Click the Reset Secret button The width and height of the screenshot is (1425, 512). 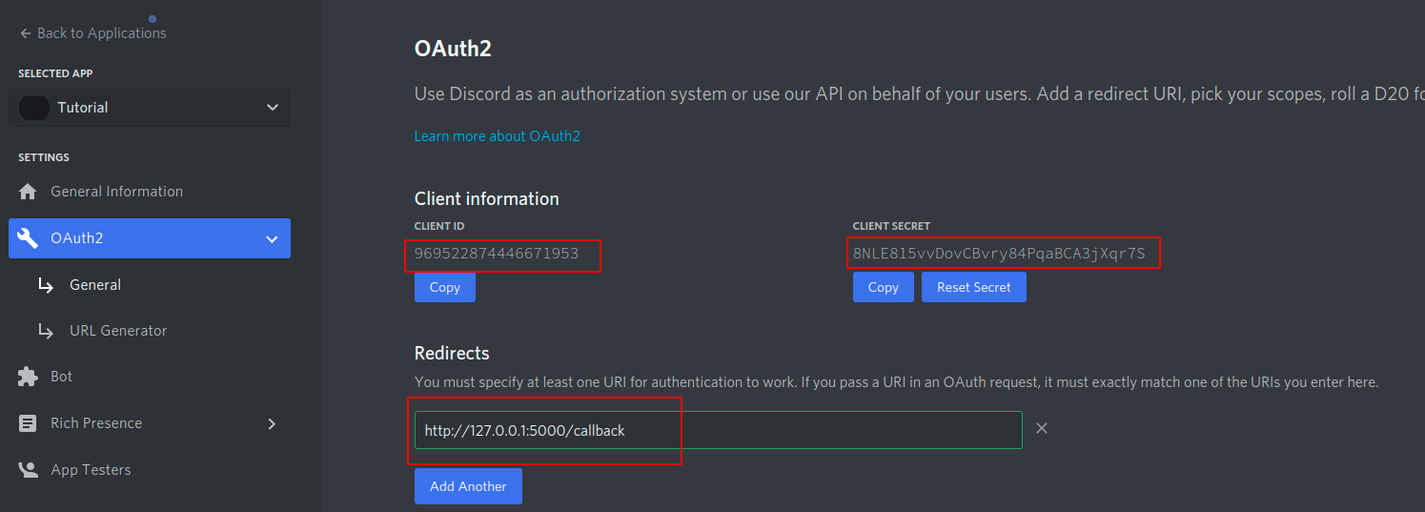pos(974,287)
